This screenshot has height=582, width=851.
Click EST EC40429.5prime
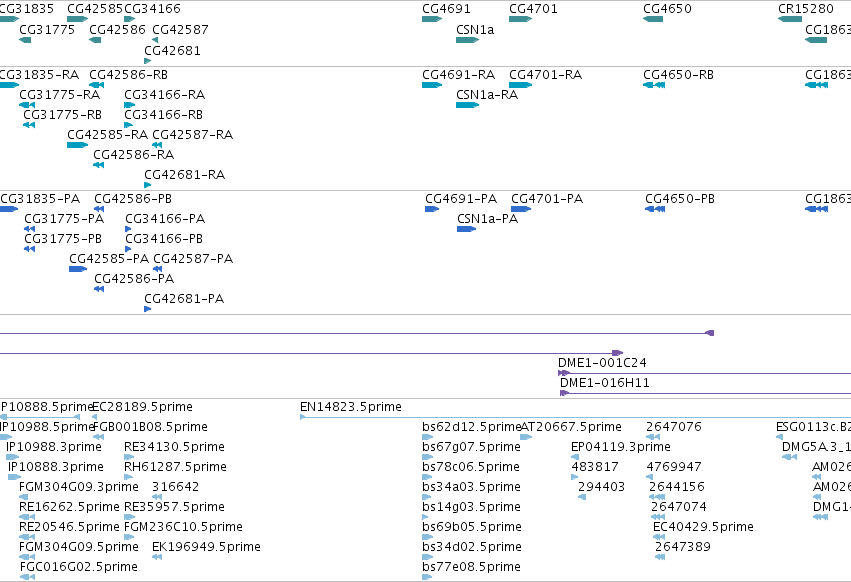click(x=703, y=527)
